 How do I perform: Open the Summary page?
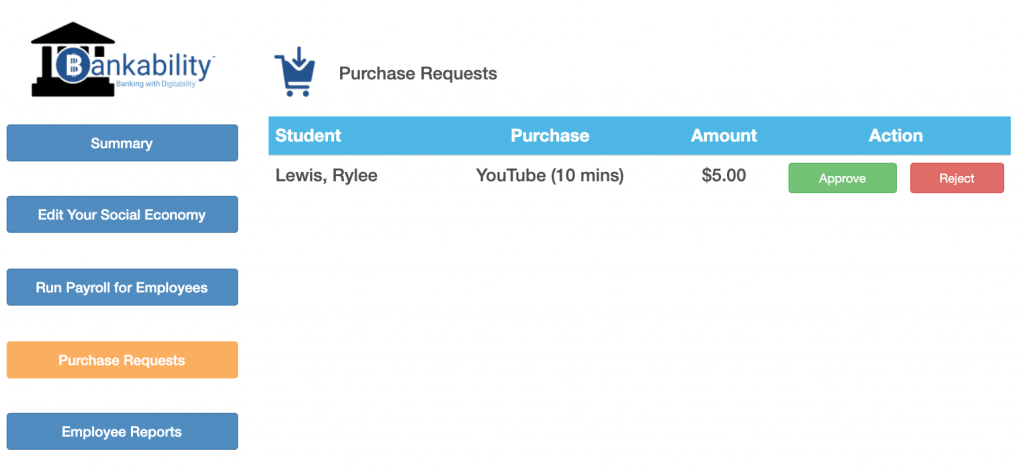(122, 143)
